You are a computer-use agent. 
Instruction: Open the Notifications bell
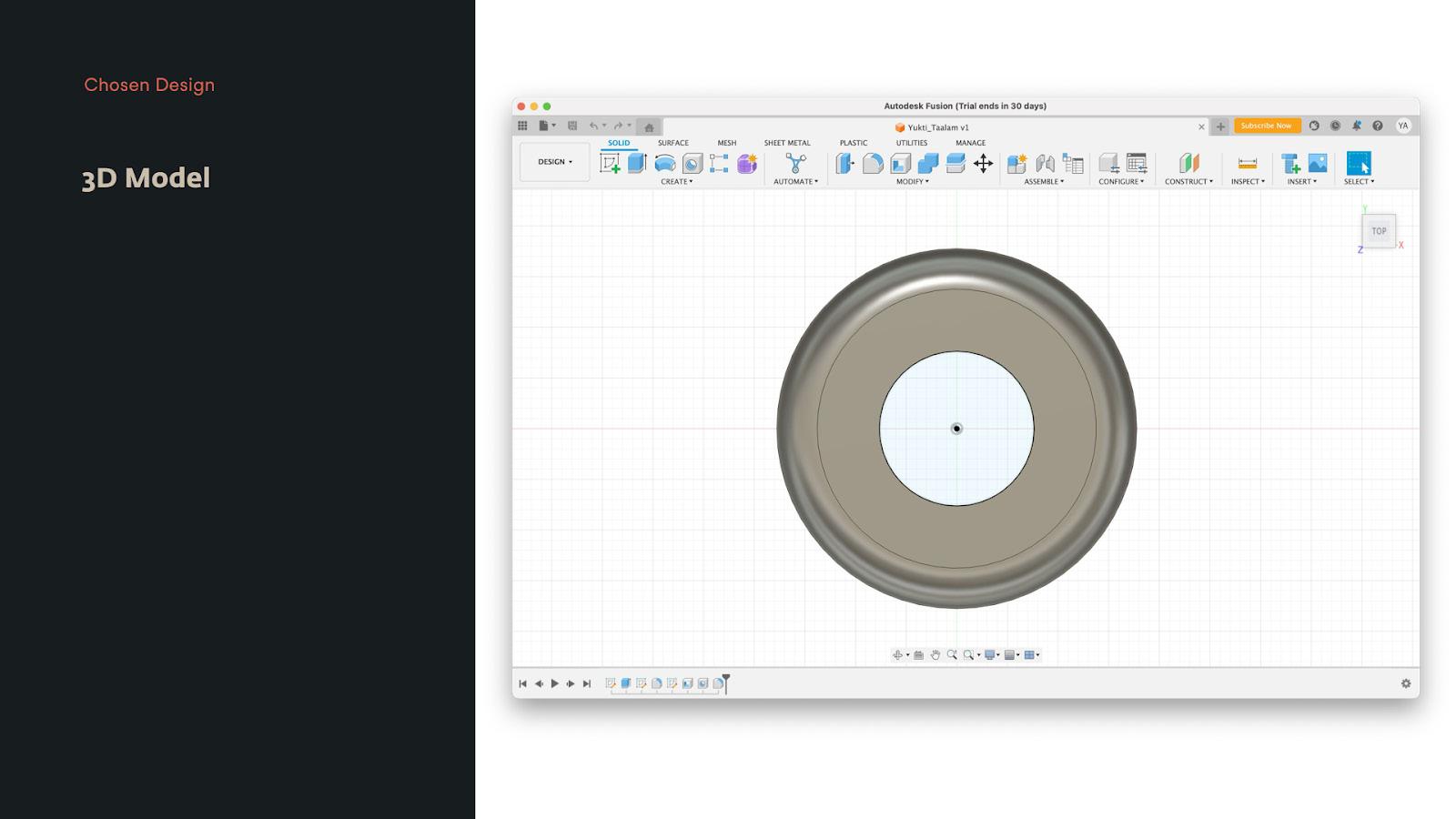(1356, 126)
